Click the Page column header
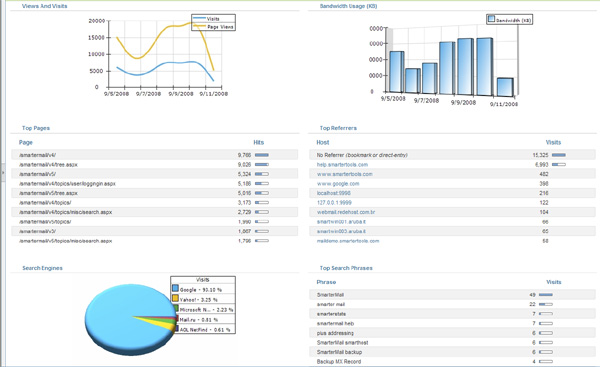 click(26, 142)
